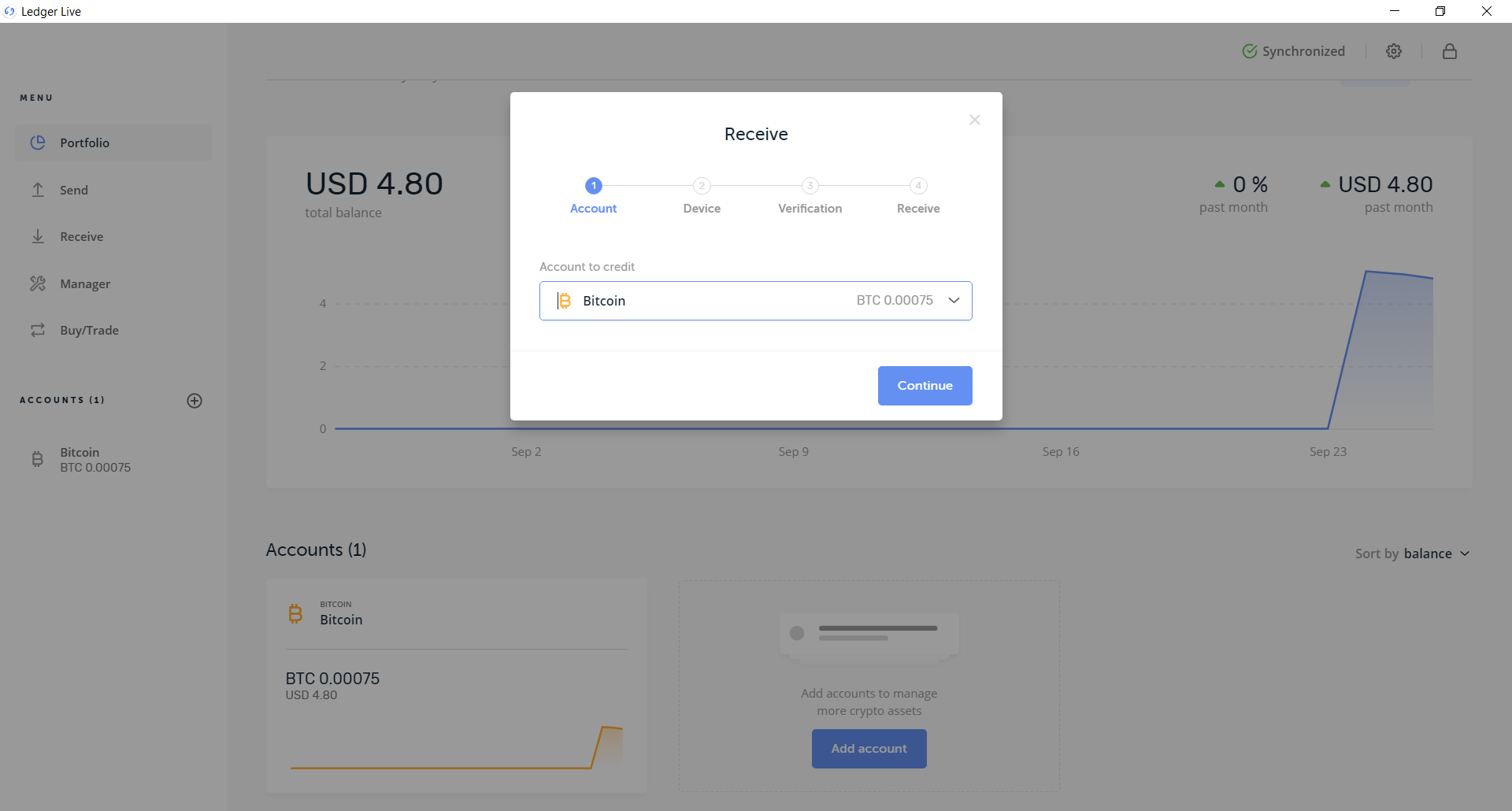Click the Continue button
1512x811 pixels.
(925, 386)
